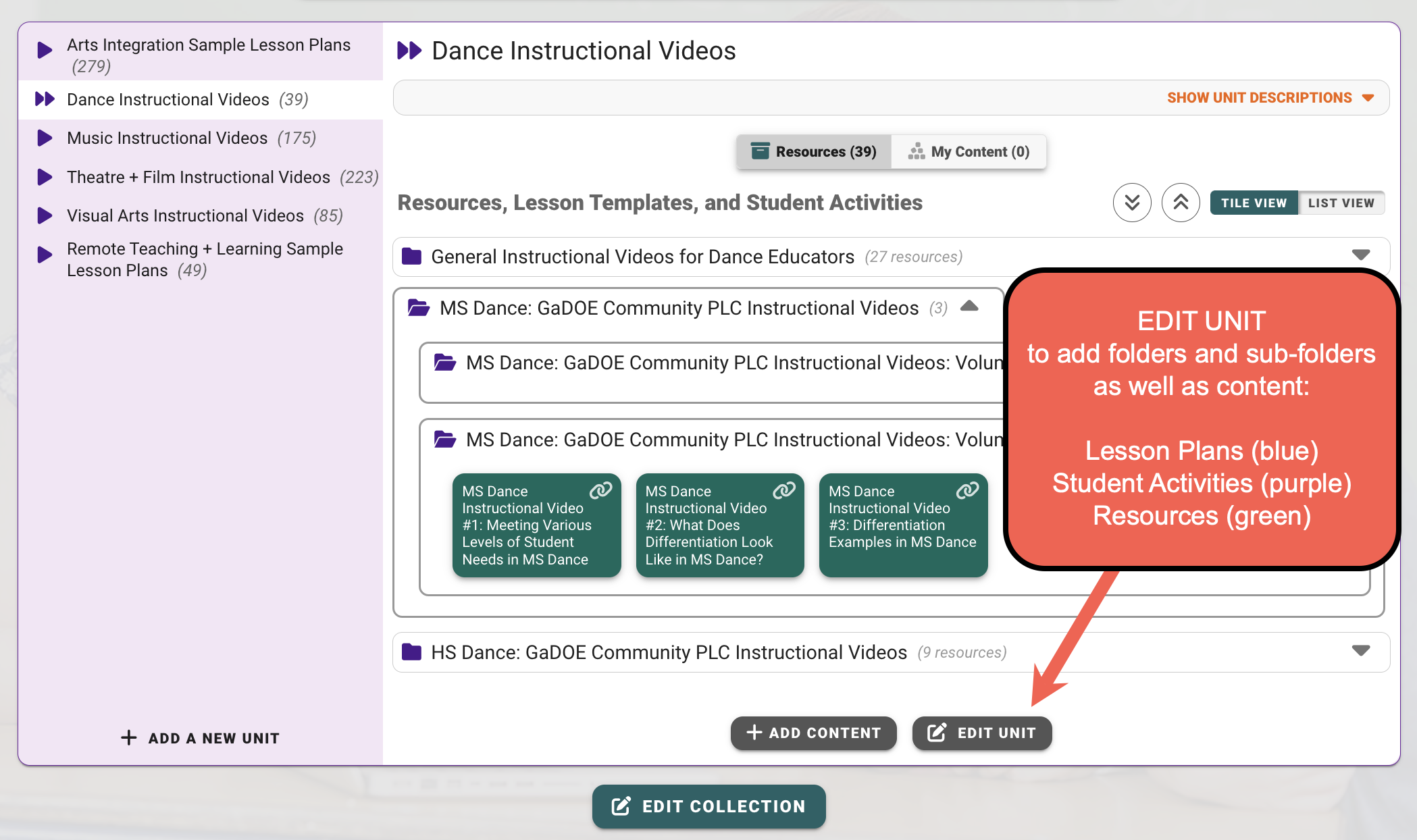Click the collapse all double-chevron up icon
The image size is (1417, 840).
tap(1181, 203)
